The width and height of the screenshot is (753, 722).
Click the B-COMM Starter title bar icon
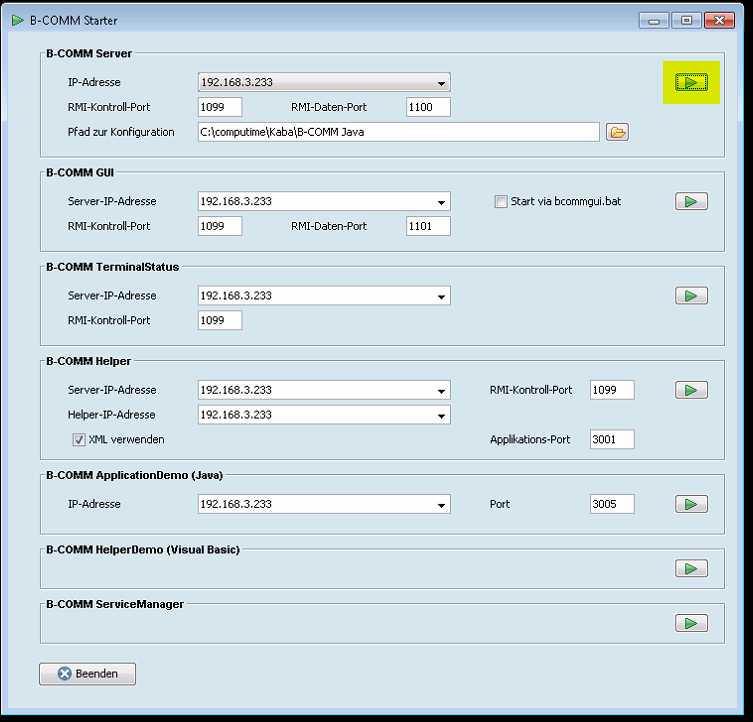(18, 20)
